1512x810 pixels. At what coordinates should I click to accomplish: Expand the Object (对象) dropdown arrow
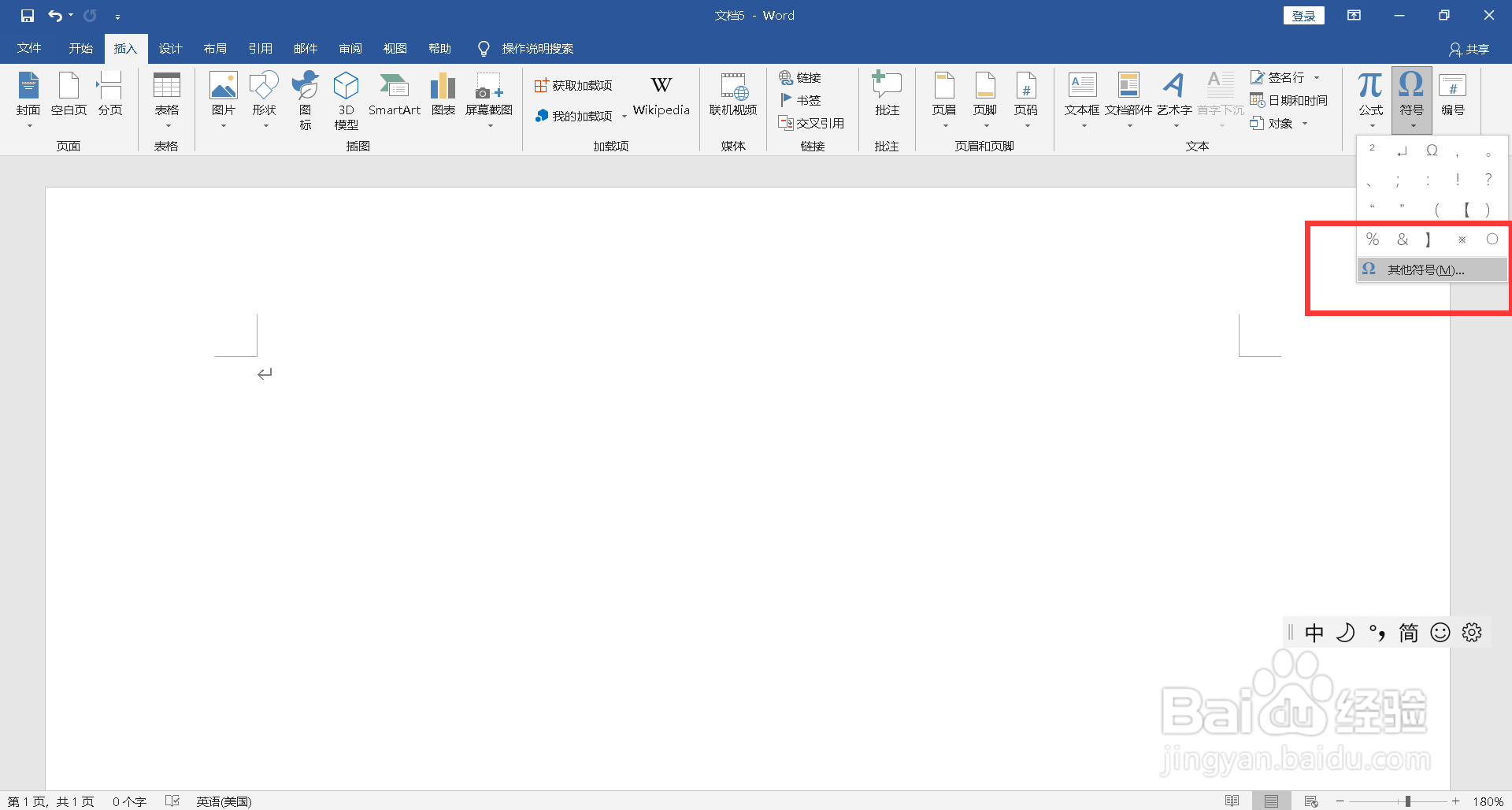(1305, 123)
